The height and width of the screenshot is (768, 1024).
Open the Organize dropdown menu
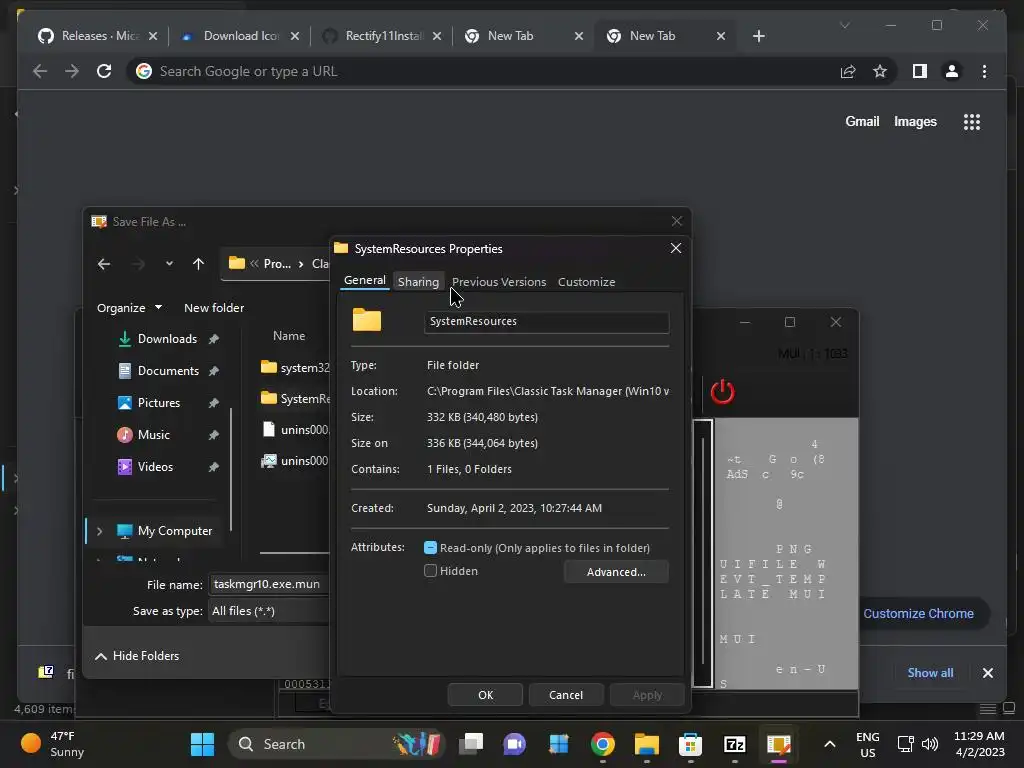tap(129, 308)
